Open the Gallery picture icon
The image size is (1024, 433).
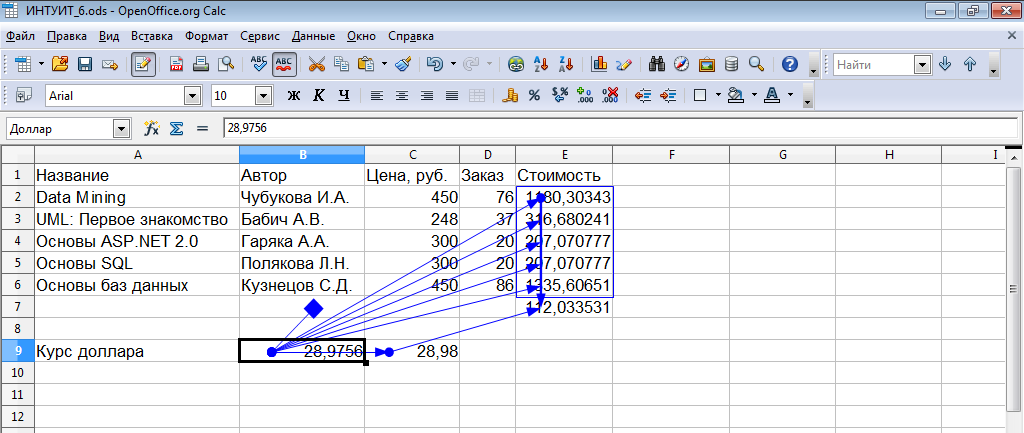707,64
